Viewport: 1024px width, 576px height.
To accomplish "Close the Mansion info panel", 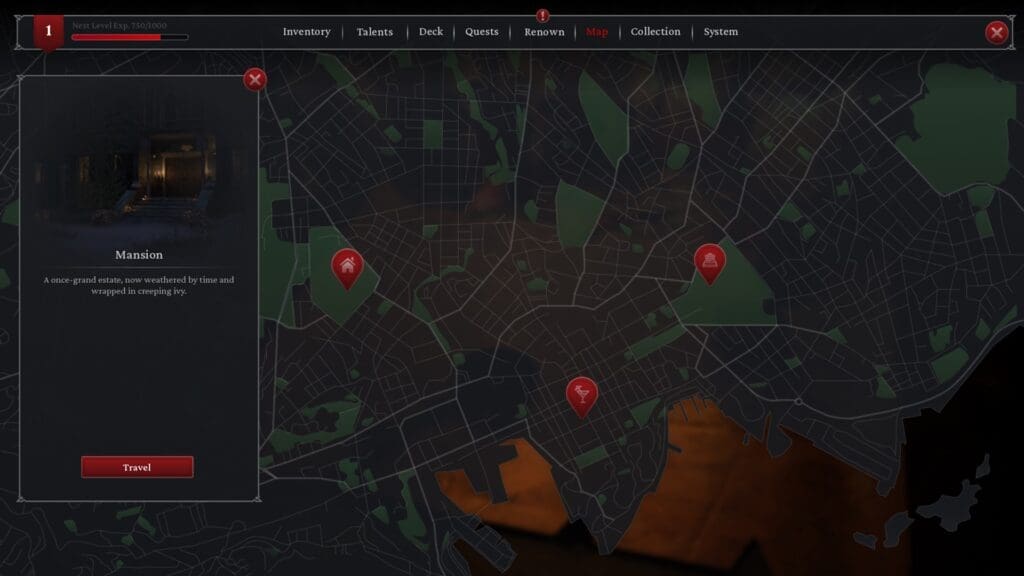I will pyautogui.click(x=255, y=80).
